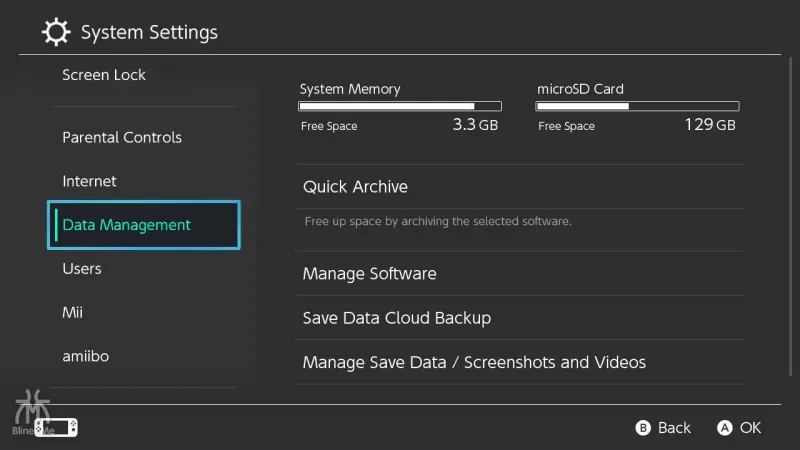This screenshot has width=800, height=450.
Task: Click the handheld console icon at bottom left
Action: (56, 428)
